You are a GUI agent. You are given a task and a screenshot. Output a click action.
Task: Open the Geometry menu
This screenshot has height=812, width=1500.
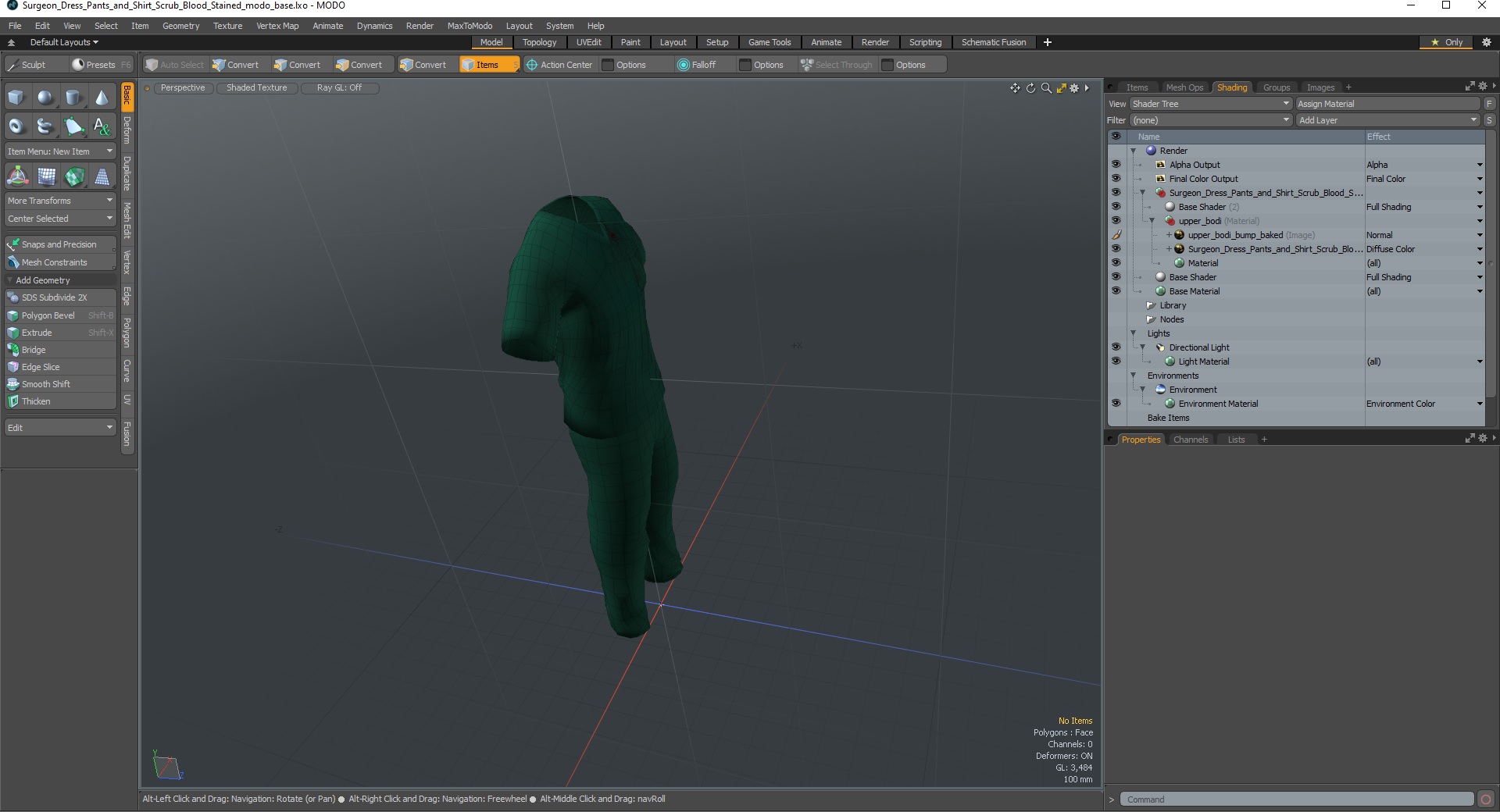[x=180, y=26]
